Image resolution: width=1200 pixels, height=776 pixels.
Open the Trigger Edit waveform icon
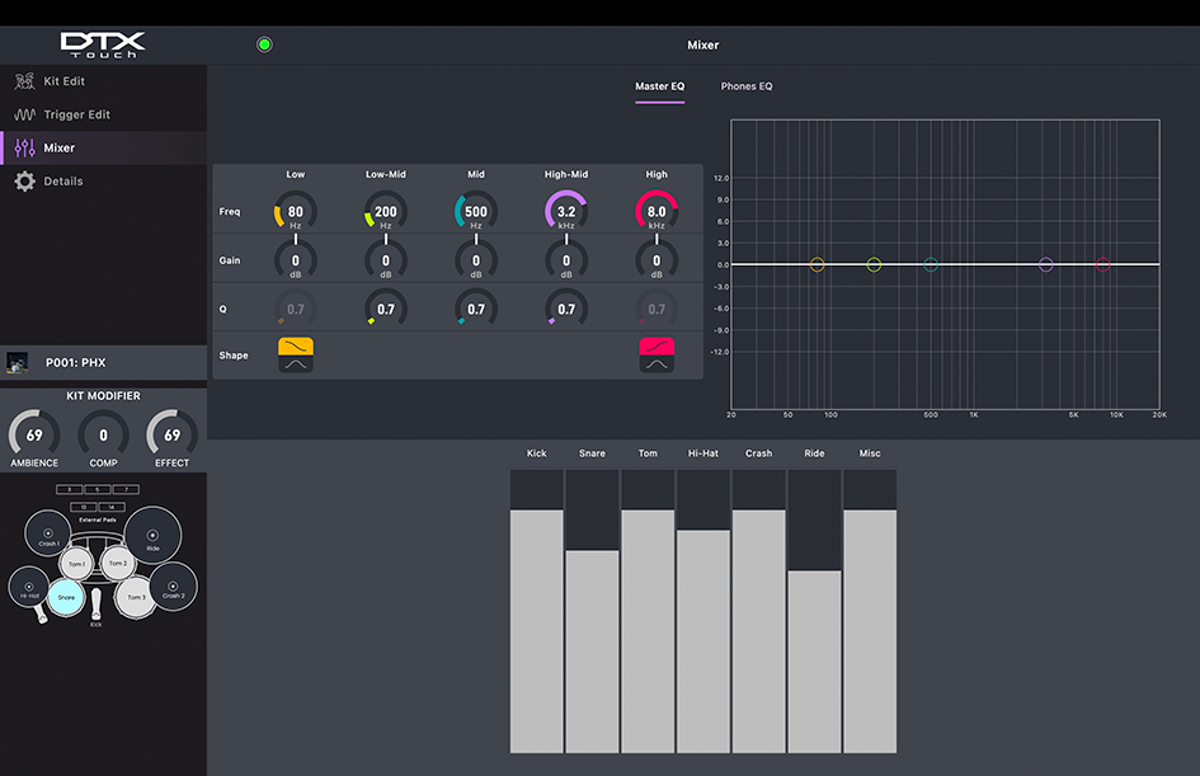pos(25,115)
